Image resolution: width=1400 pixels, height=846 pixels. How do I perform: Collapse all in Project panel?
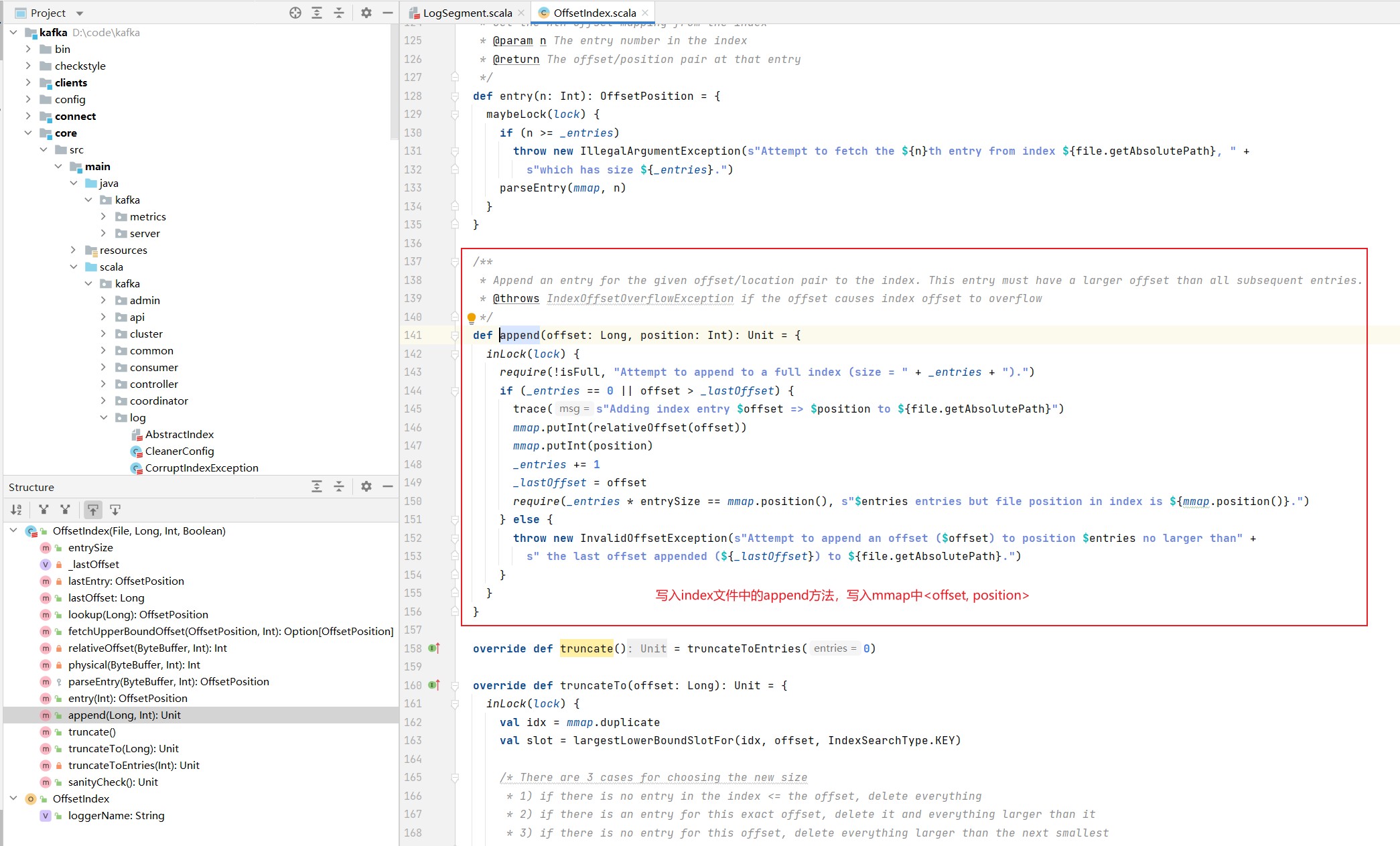click(x=339, y=13)
